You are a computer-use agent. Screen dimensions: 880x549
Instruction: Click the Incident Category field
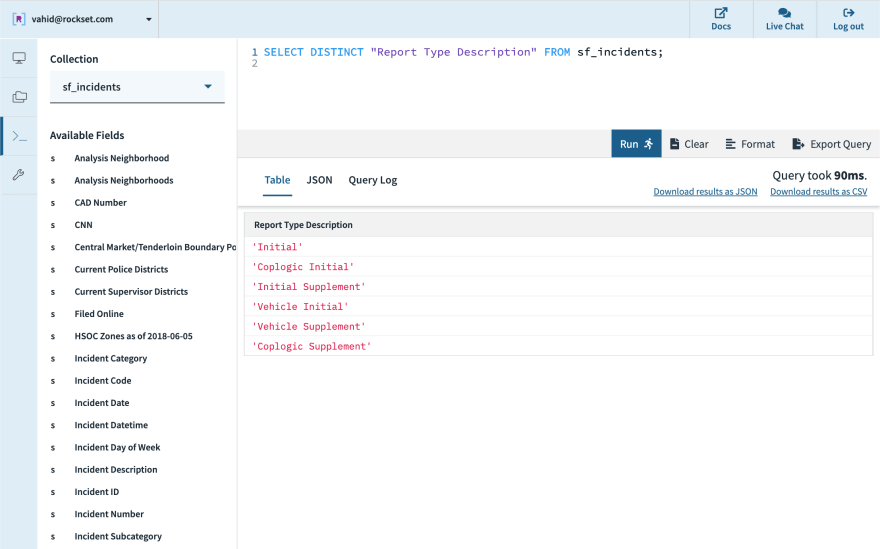coord(111,359)
